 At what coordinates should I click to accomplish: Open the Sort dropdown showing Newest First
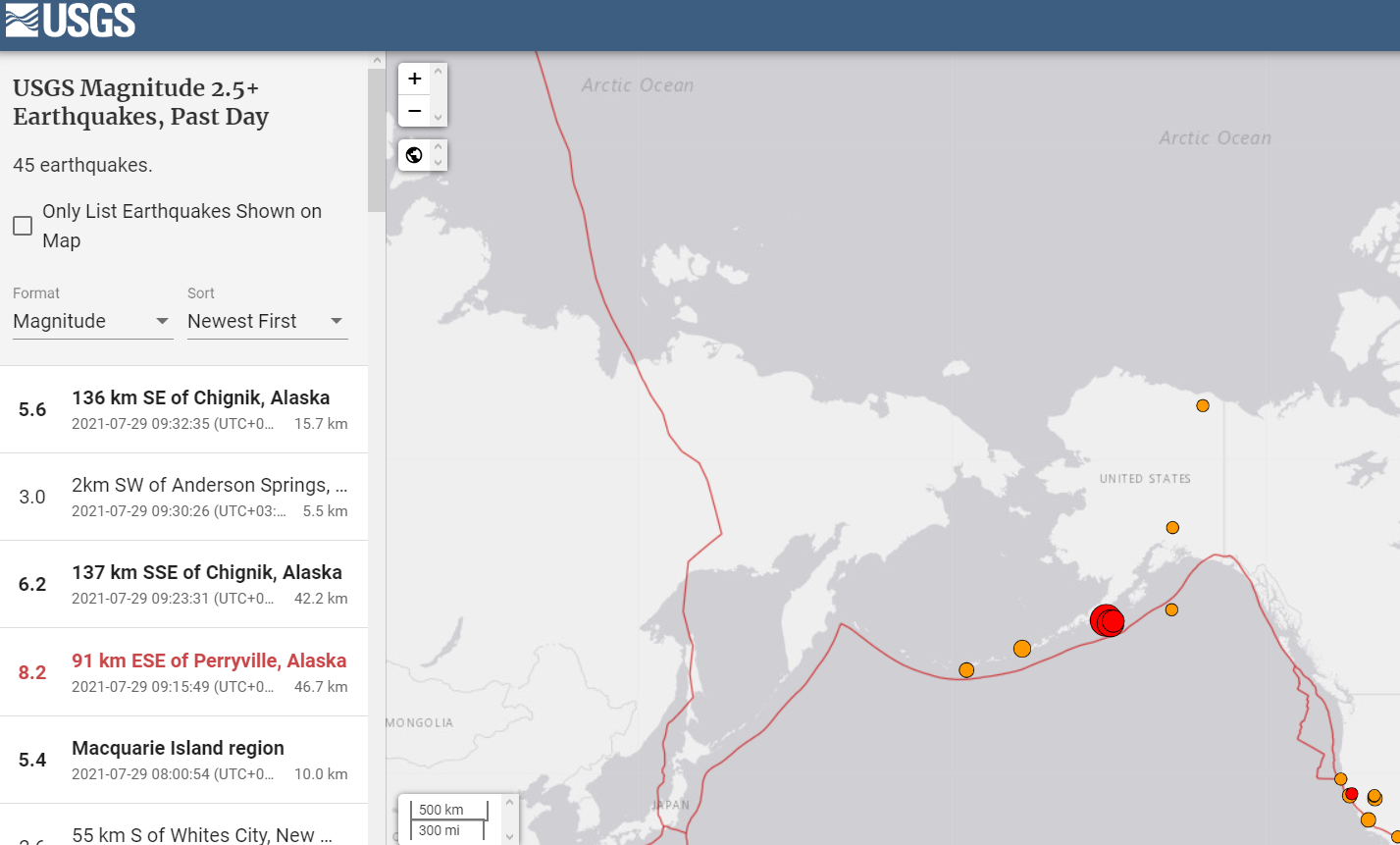[267, 321]
